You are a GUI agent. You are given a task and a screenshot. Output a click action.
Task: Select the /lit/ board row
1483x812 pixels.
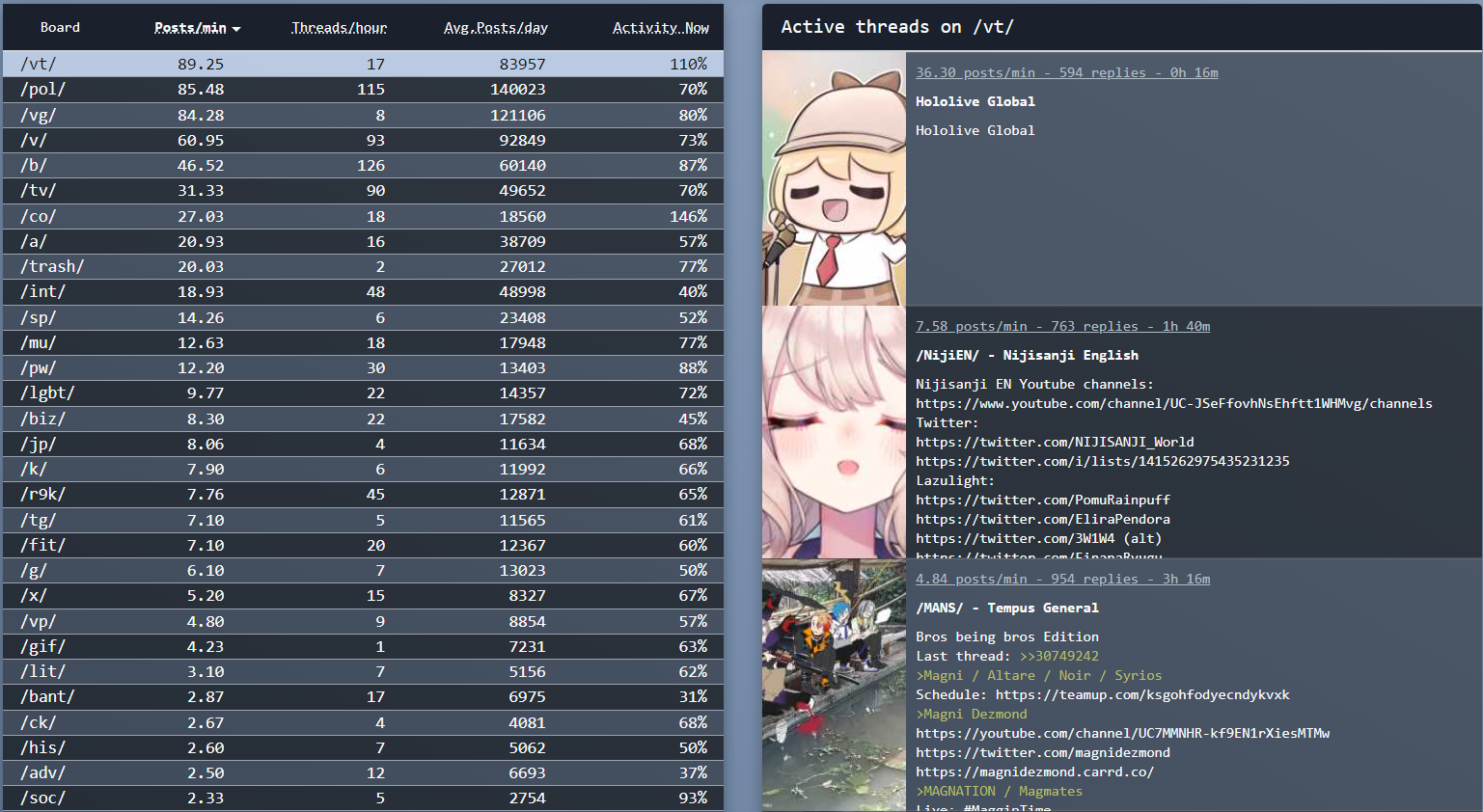pyautogui.click(x=363, y=671)
